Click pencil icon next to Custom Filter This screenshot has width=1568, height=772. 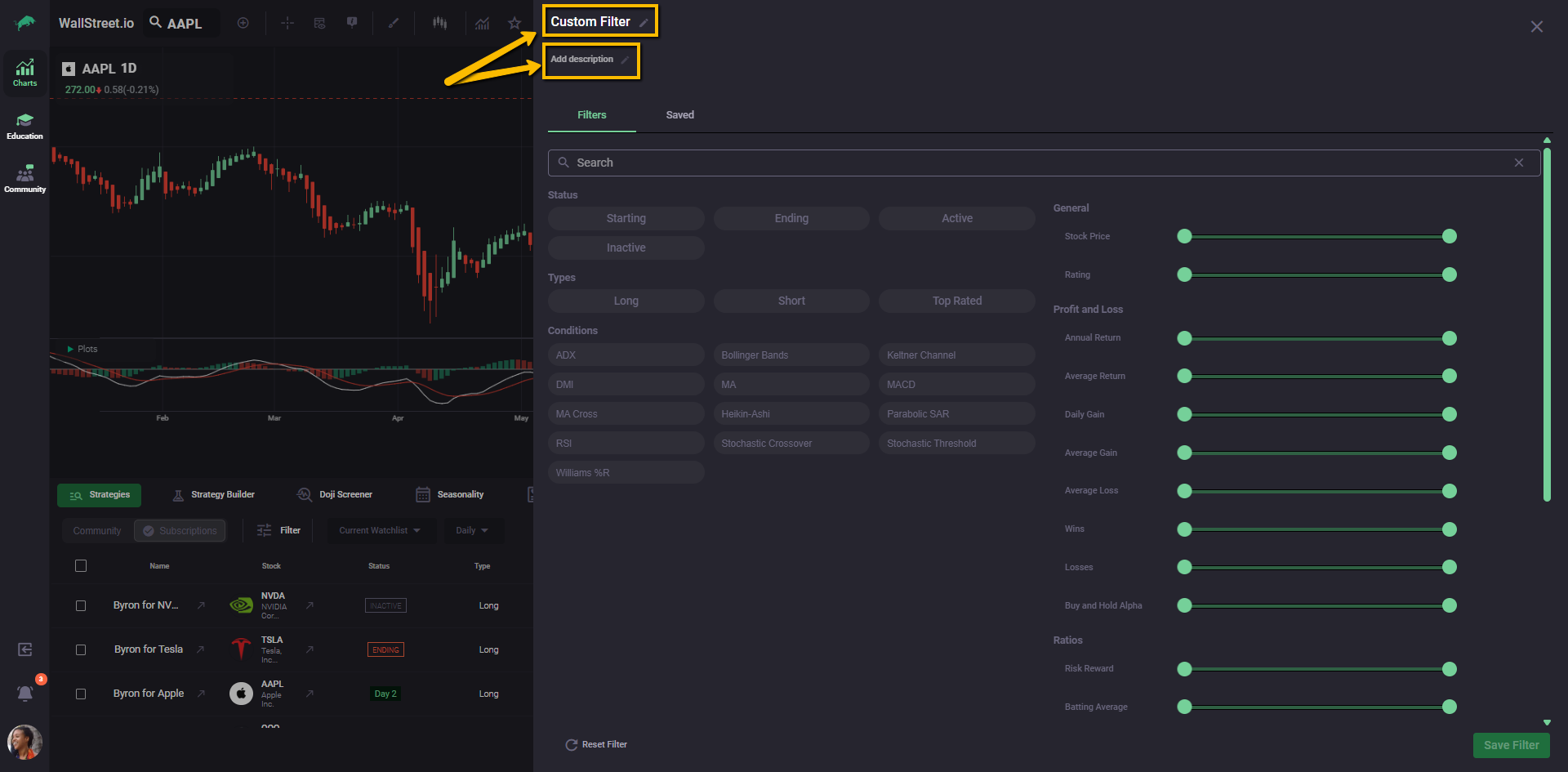tap(644, 23)
